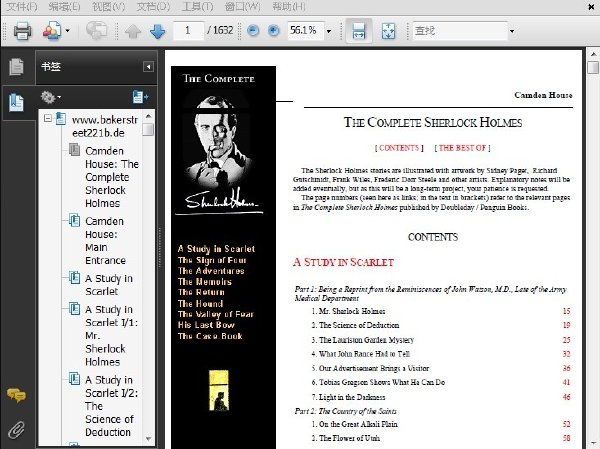Open the Find options dropdown arrow
The width and height of the screenshot is (600, 449).
click(512, 31)
